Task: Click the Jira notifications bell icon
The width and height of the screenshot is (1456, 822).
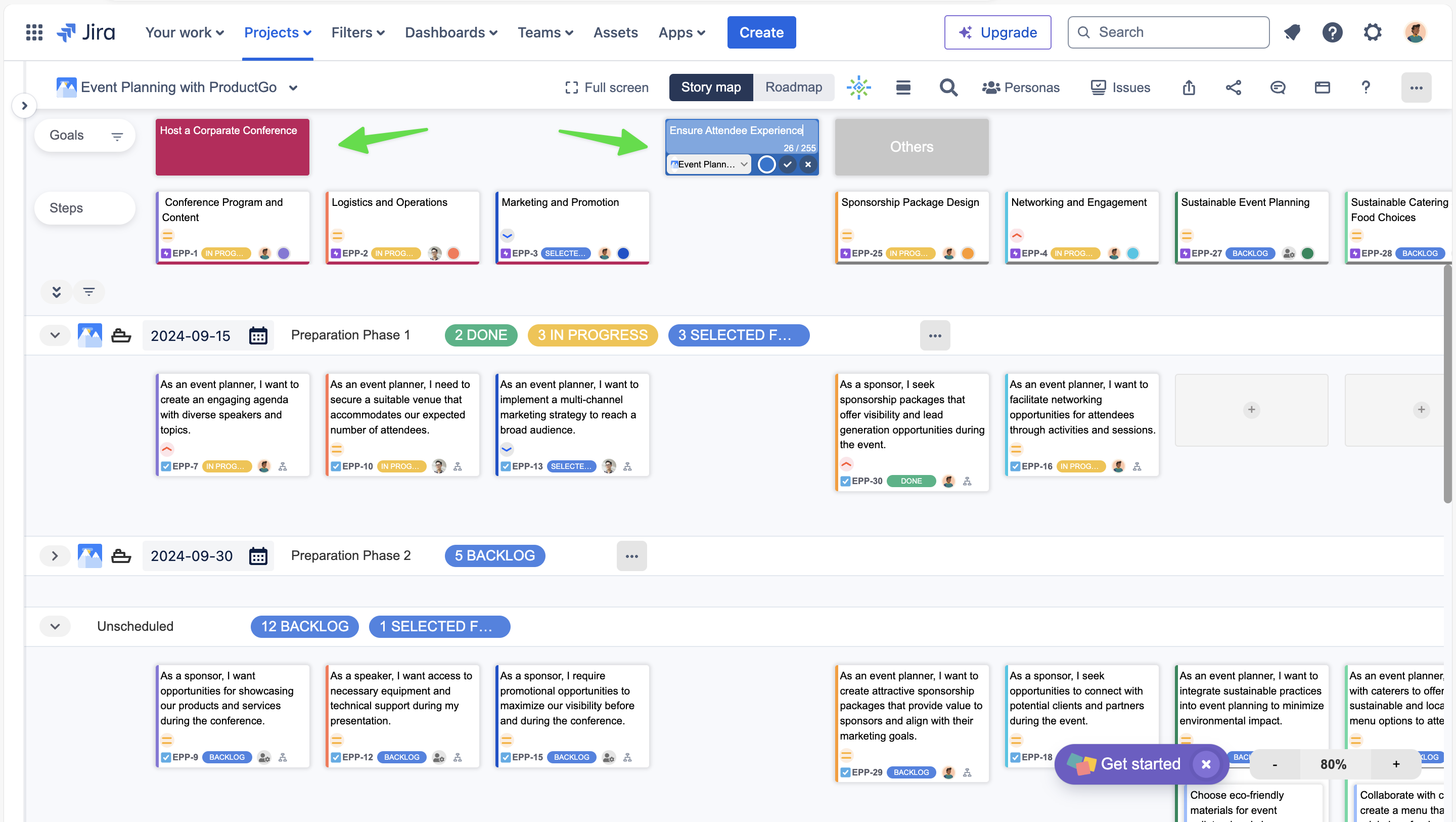Action: click(1292, 32)
